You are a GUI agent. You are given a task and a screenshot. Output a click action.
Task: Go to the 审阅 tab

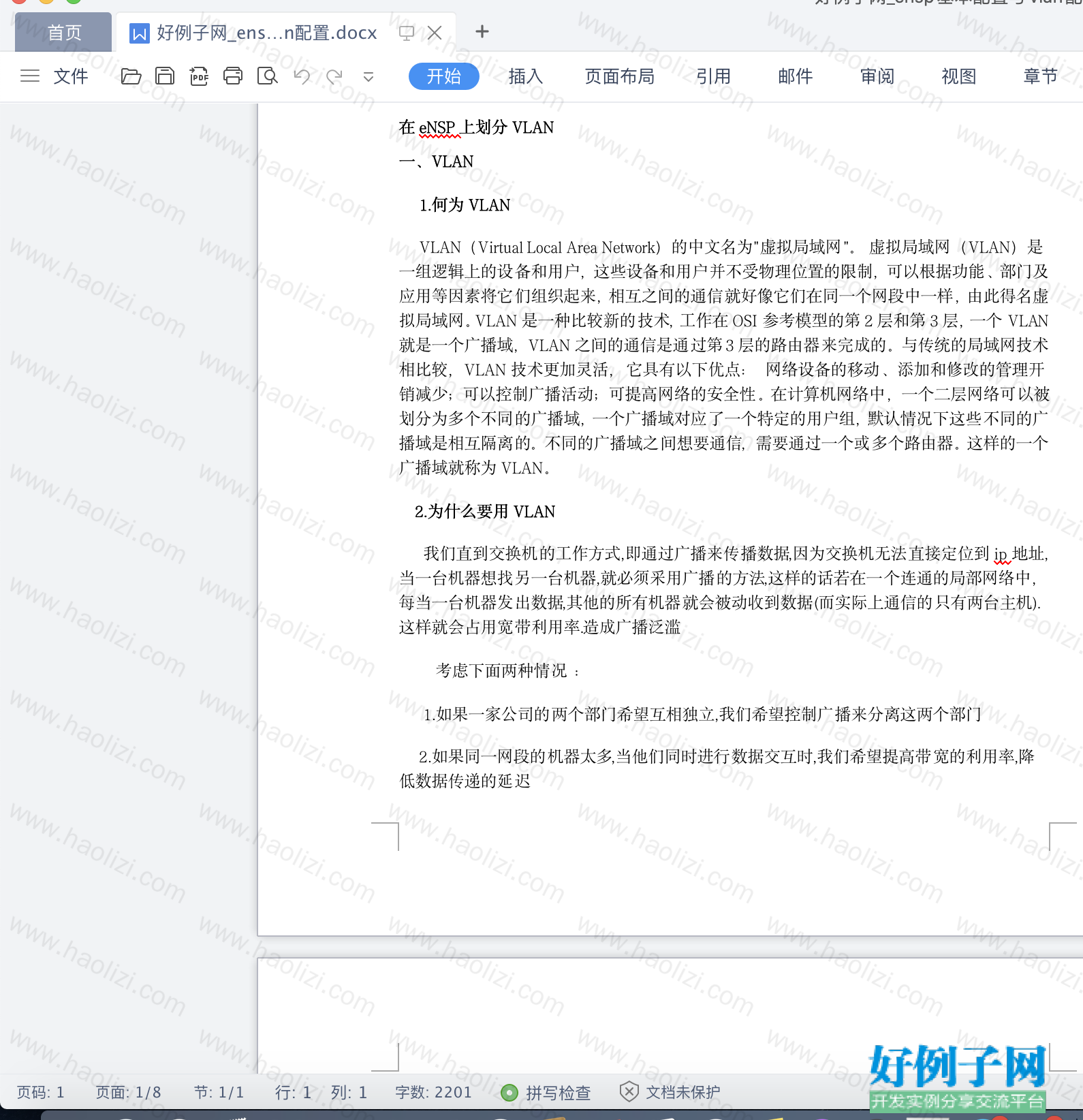pyautogui.click(x=877, y=76)
